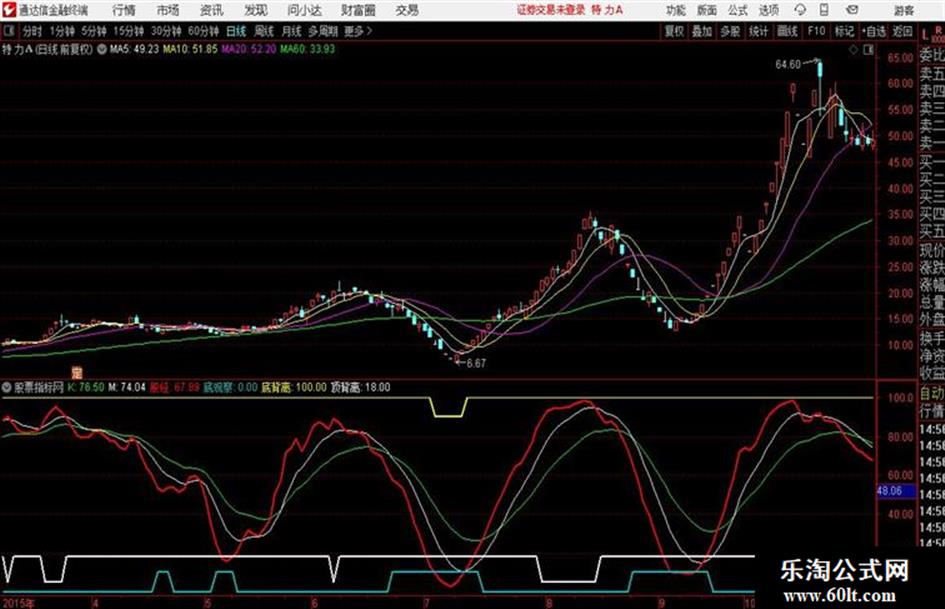Click the 顶背离: 18.00 value
The height and width of the screenshot is (609, 945).
(x=360, y=388)
